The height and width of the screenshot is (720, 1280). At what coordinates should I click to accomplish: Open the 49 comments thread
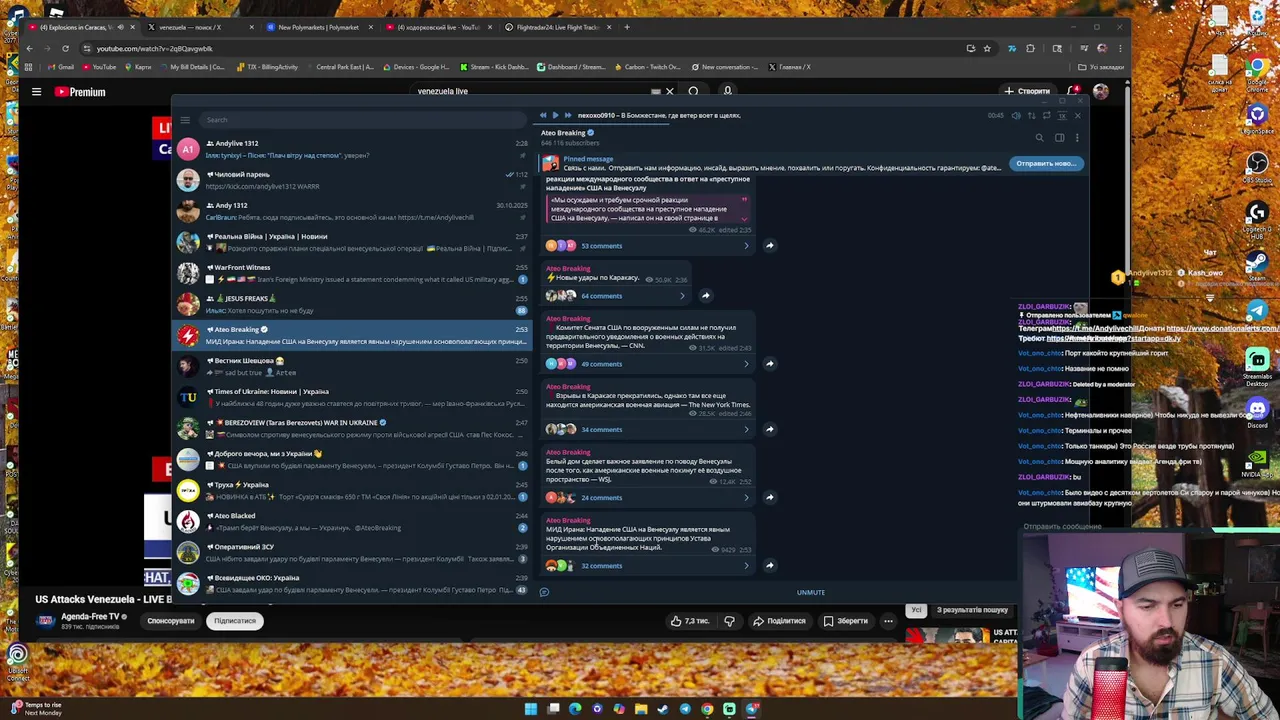[647, 364]
